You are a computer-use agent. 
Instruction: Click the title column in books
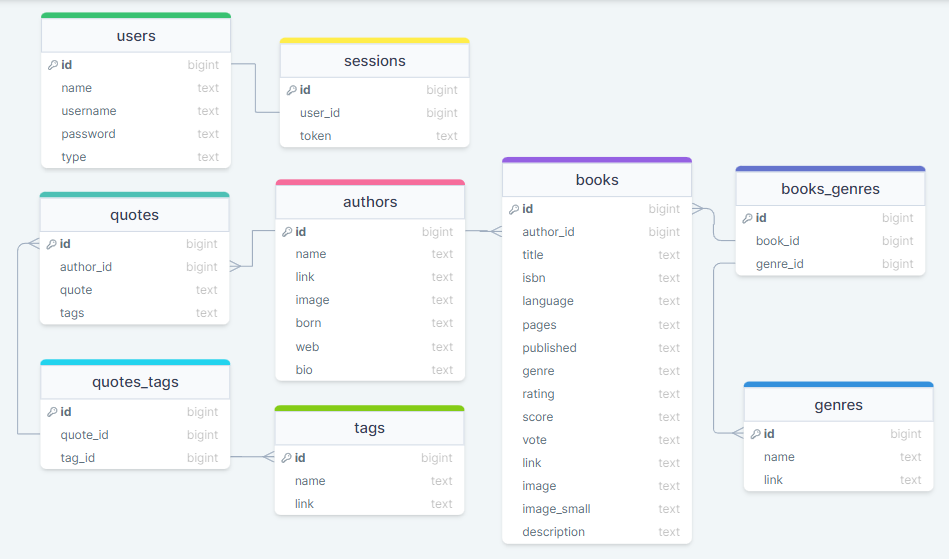[x=597, y=255]
